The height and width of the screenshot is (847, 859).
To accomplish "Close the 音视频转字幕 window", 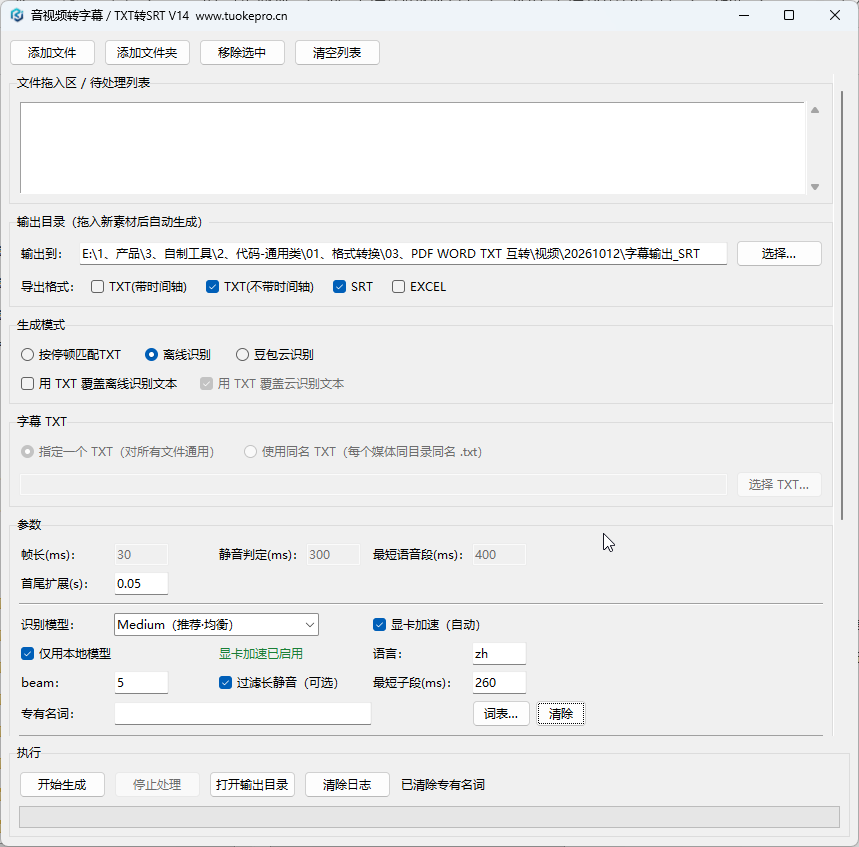I will click(x=835, y=15).
